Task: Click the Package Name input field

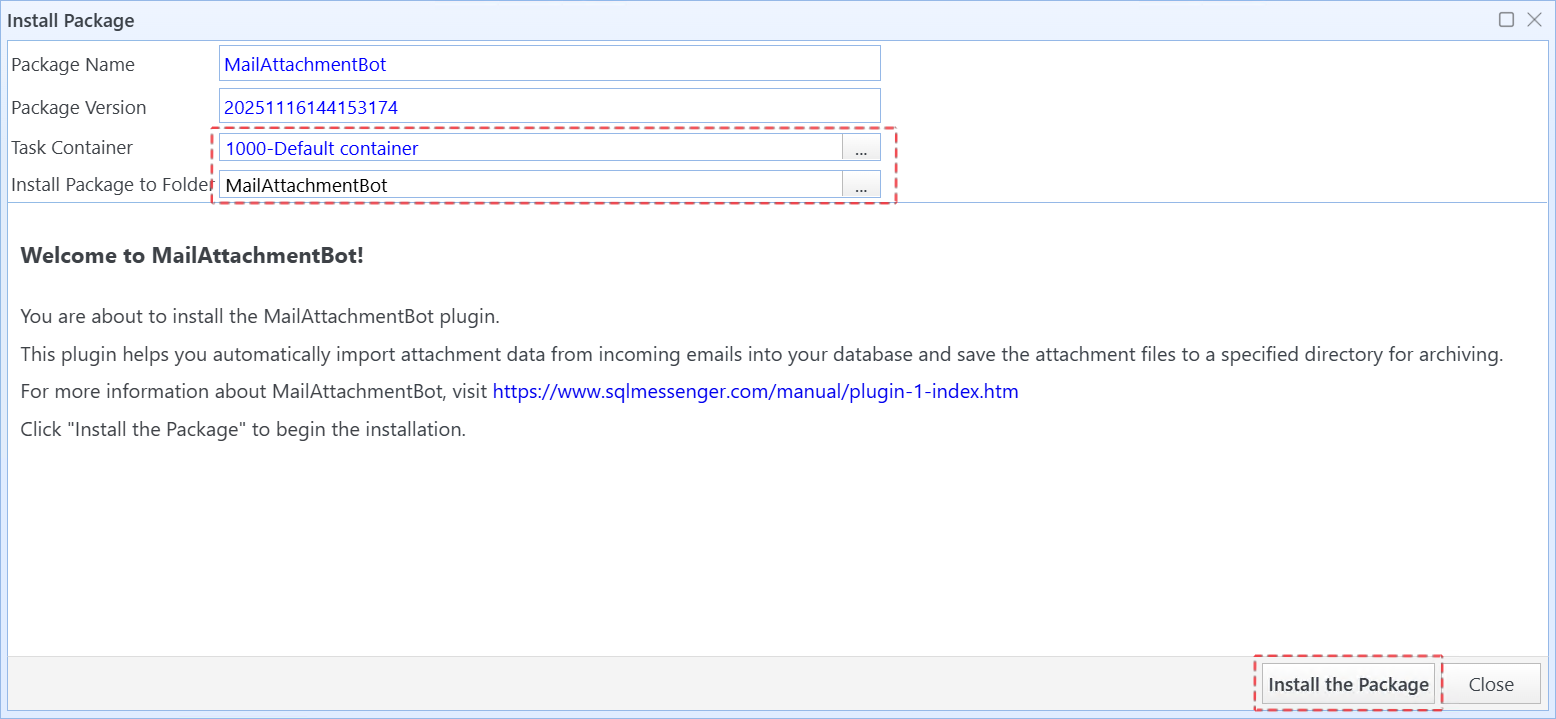Action: pos(549,64)
